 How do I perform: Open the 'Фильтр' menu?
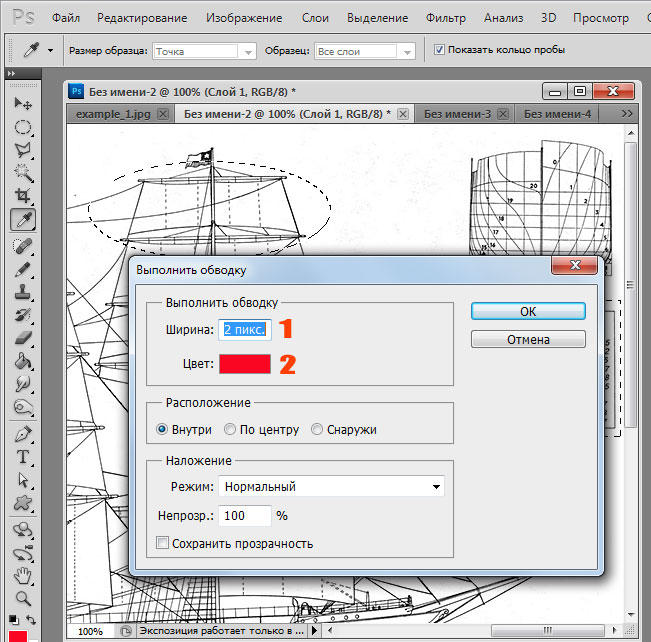click(445, 18)
